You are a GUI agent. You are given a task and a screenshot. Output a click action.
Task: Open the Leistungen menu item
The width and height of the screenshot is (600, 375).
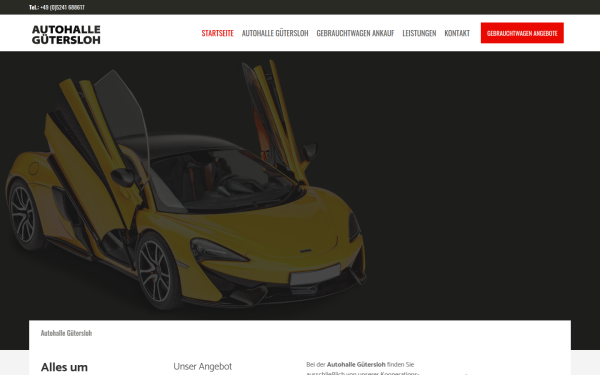pos(419,33)
